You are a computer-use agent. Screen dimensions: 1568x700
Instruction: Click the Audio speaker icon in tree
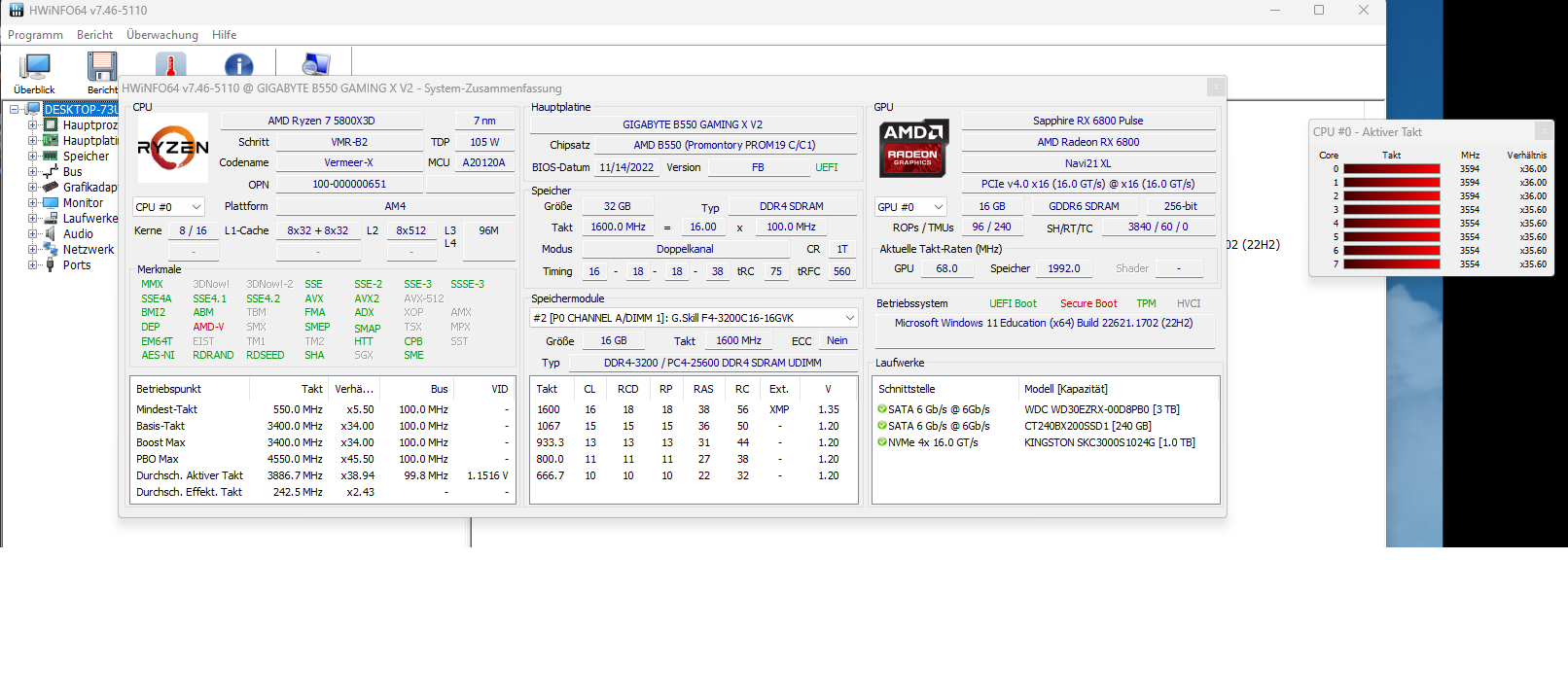click(x=51, y=233)
